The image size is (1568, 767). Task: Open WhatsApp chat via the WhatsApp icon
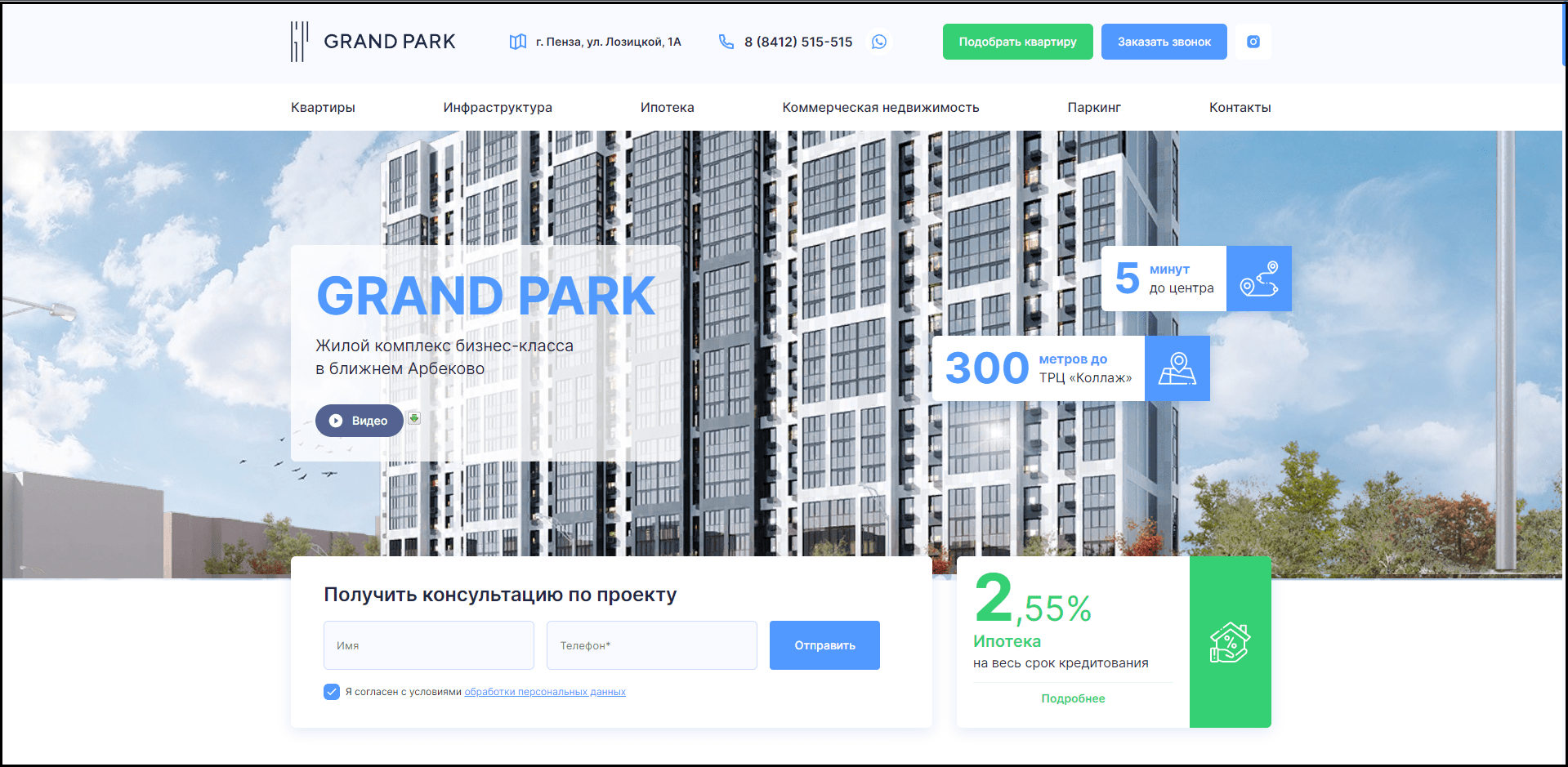pyautogui.click(x=879, y=42)
